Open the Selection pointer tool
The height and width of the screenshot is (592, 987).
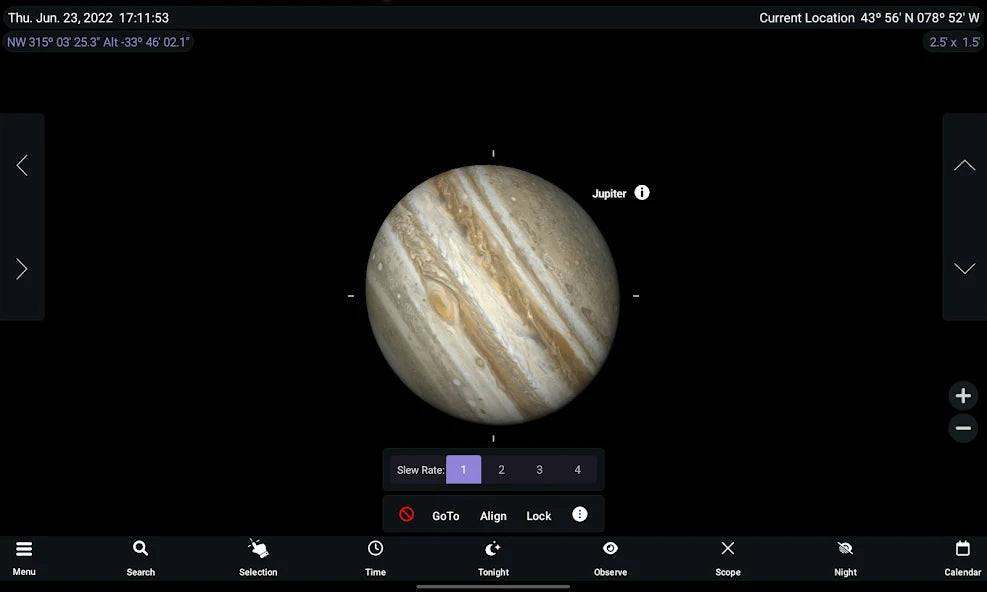[258, 557]
